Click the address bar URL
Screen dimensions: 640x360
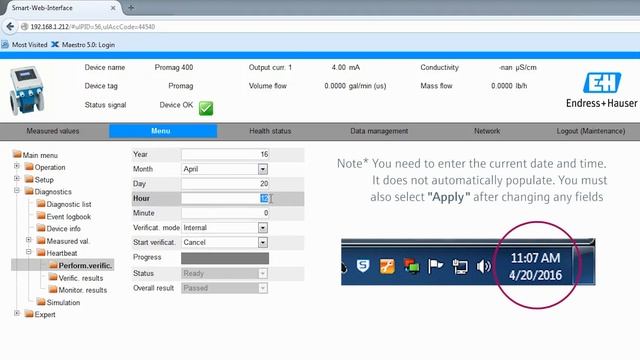tap(93, 27)
